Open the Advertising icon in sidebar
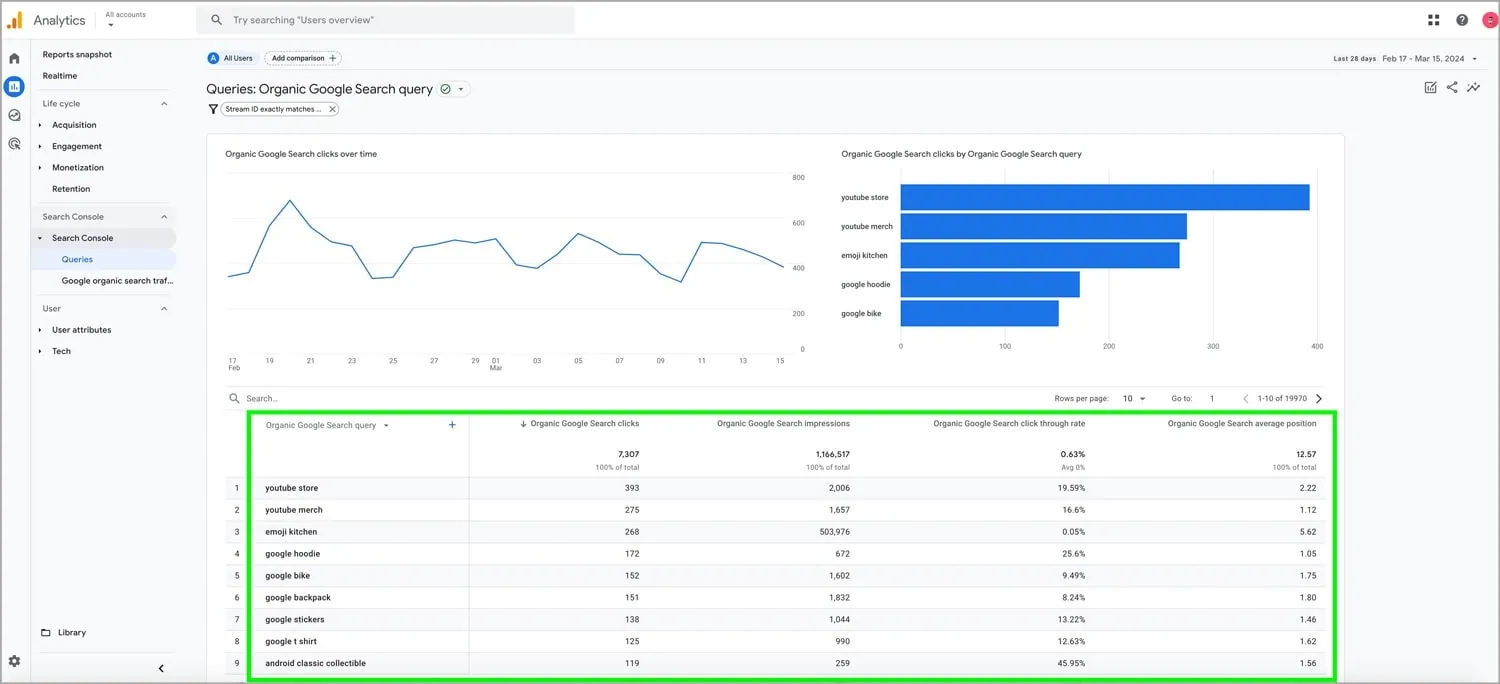 point(14,144)
